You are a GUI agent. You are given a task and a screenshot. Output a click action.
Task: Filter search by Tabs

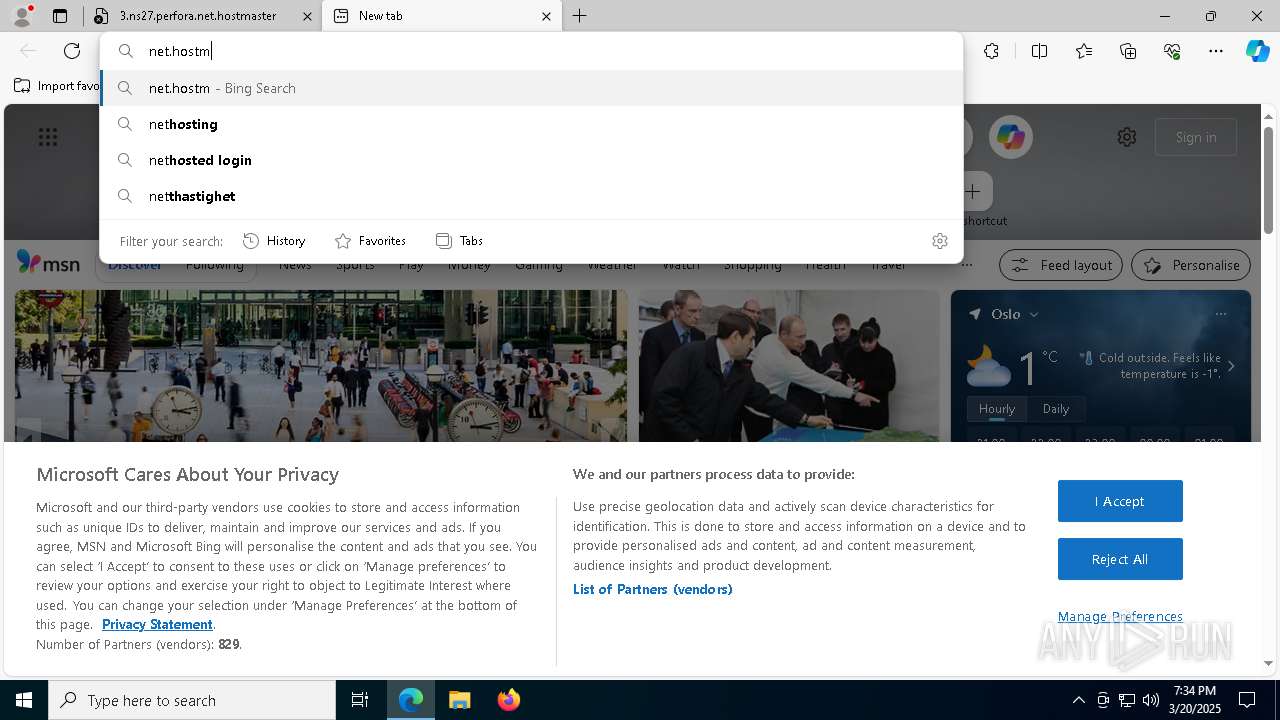click(x=459, y=241)
